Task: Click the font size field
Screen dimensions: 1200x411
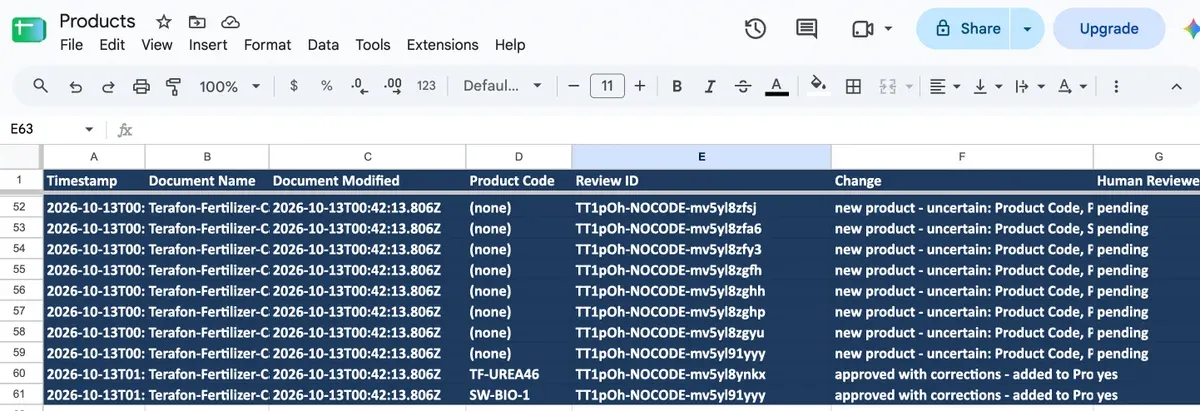Action: coord(607,86)
